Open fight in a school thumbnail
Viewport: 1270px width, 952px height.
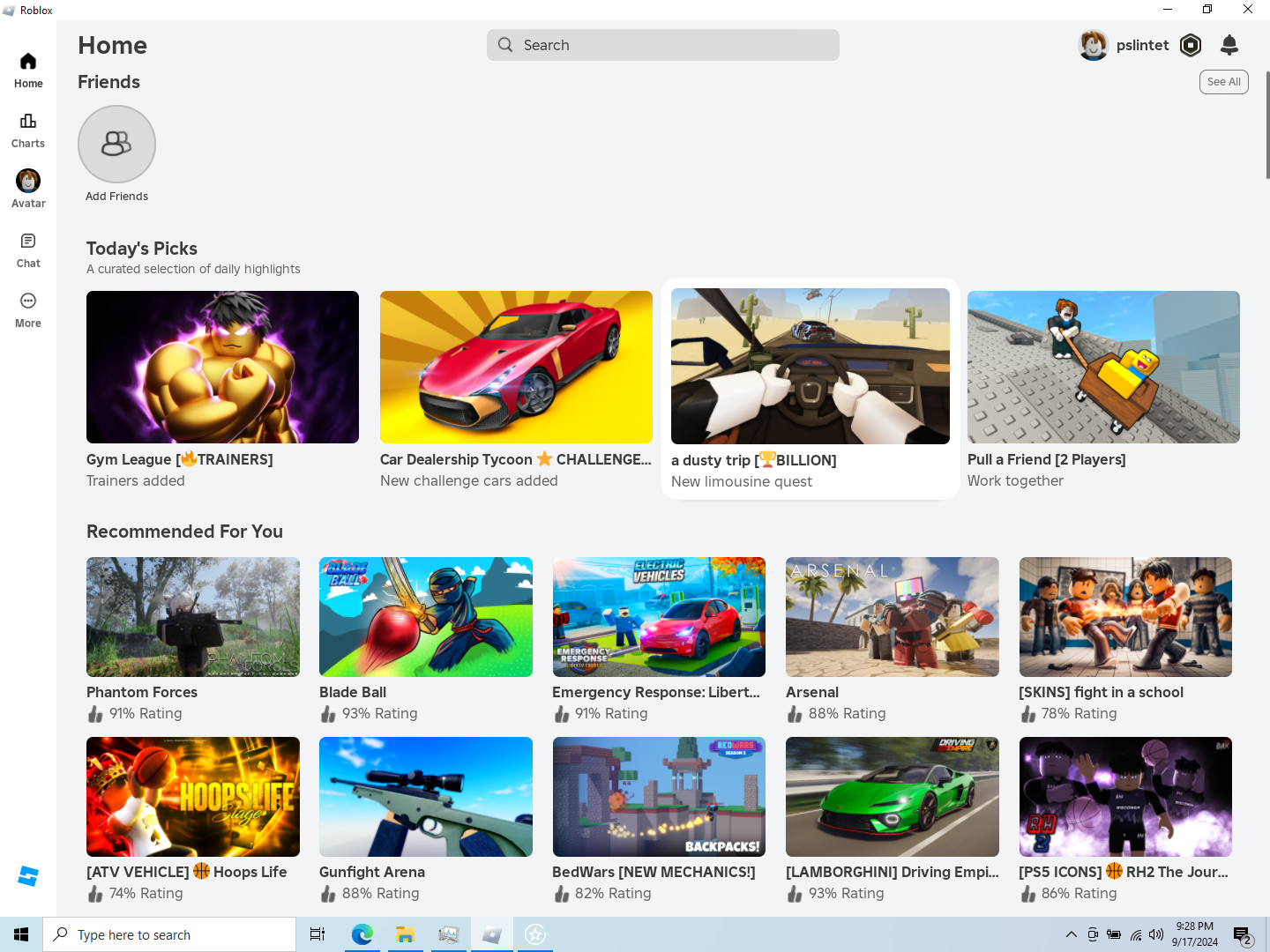(x=1125, y=617)
